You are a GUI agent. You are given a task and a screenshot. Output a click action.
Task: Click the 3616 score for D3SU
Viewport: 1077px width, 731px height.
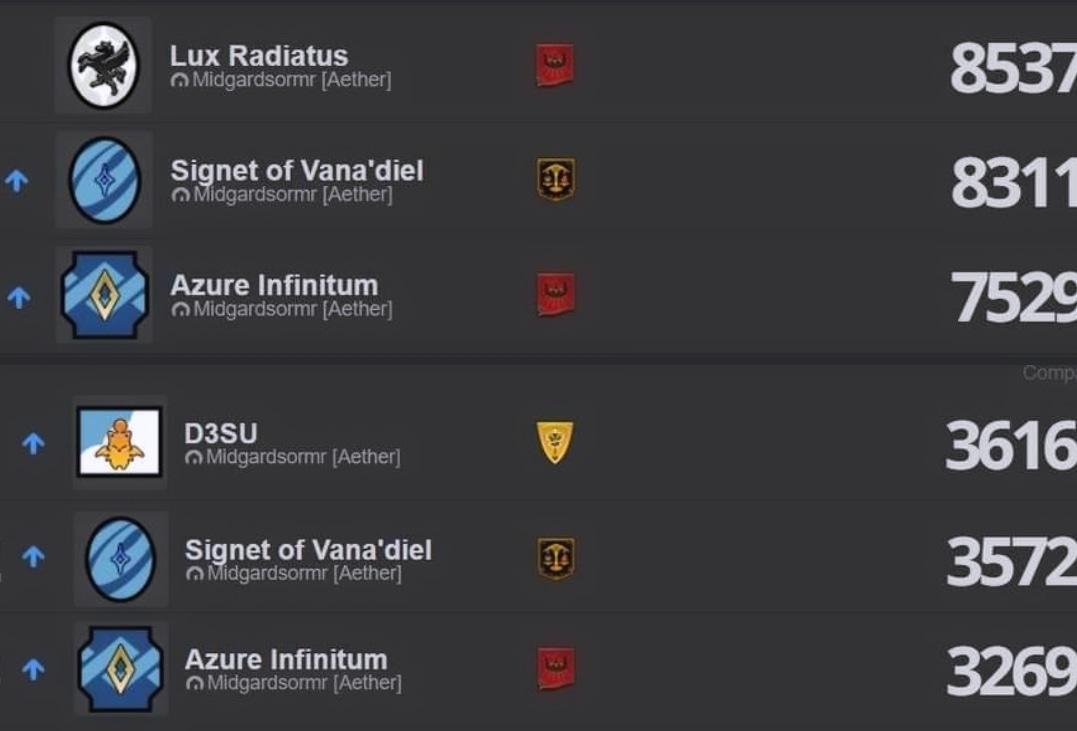point(1011,447)
